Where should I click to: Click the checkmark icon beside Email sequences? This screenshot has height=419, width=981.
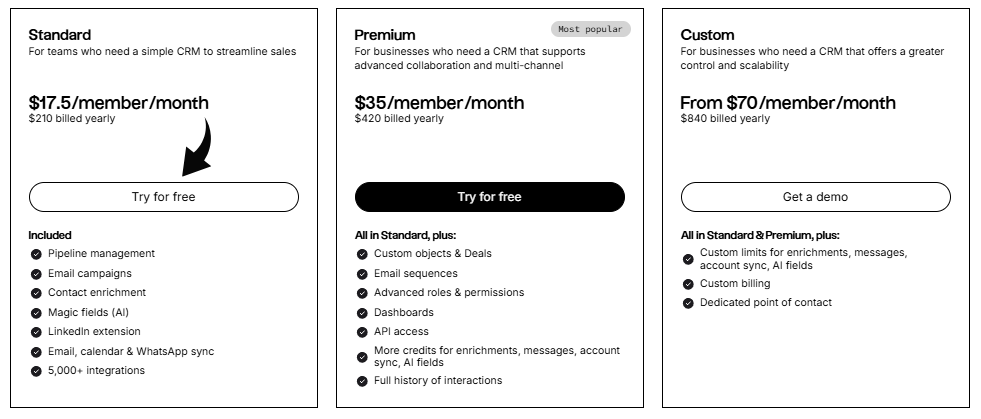pos(362,274)
